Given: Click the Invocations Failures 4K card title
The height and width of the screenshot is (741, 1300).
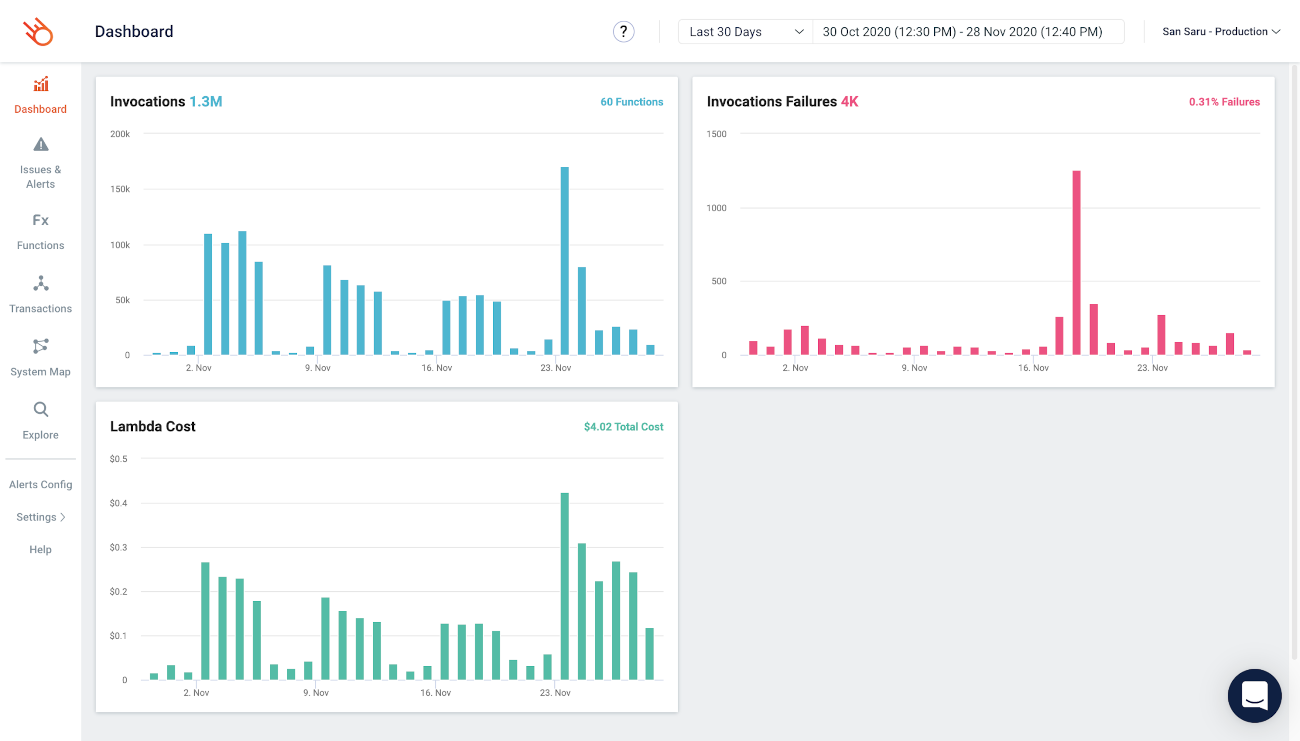Looking at the screenshot, I should 782,101.
